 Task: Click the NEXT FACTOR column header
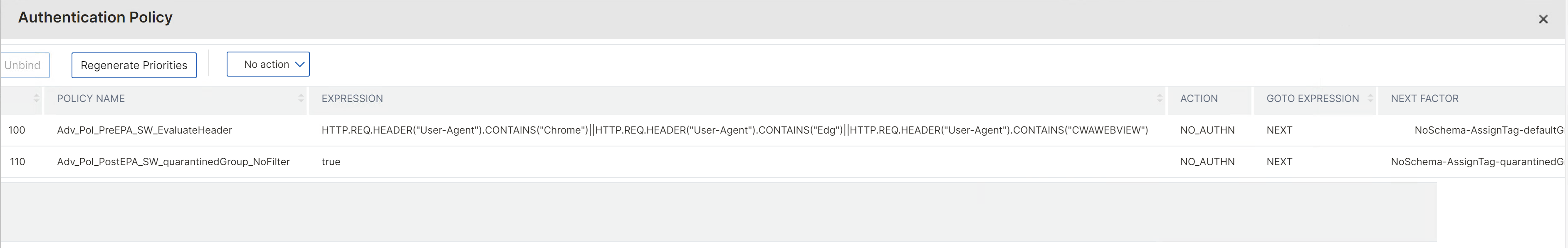click(x=1425, y=98)
